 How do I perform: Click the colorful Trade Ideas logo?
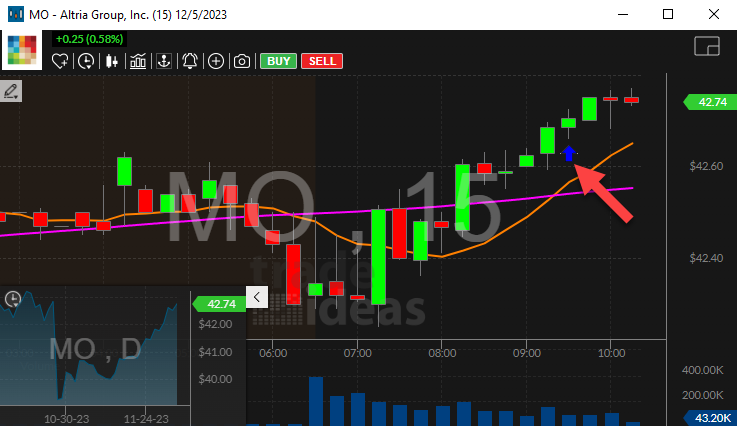(x=22, y=50)
